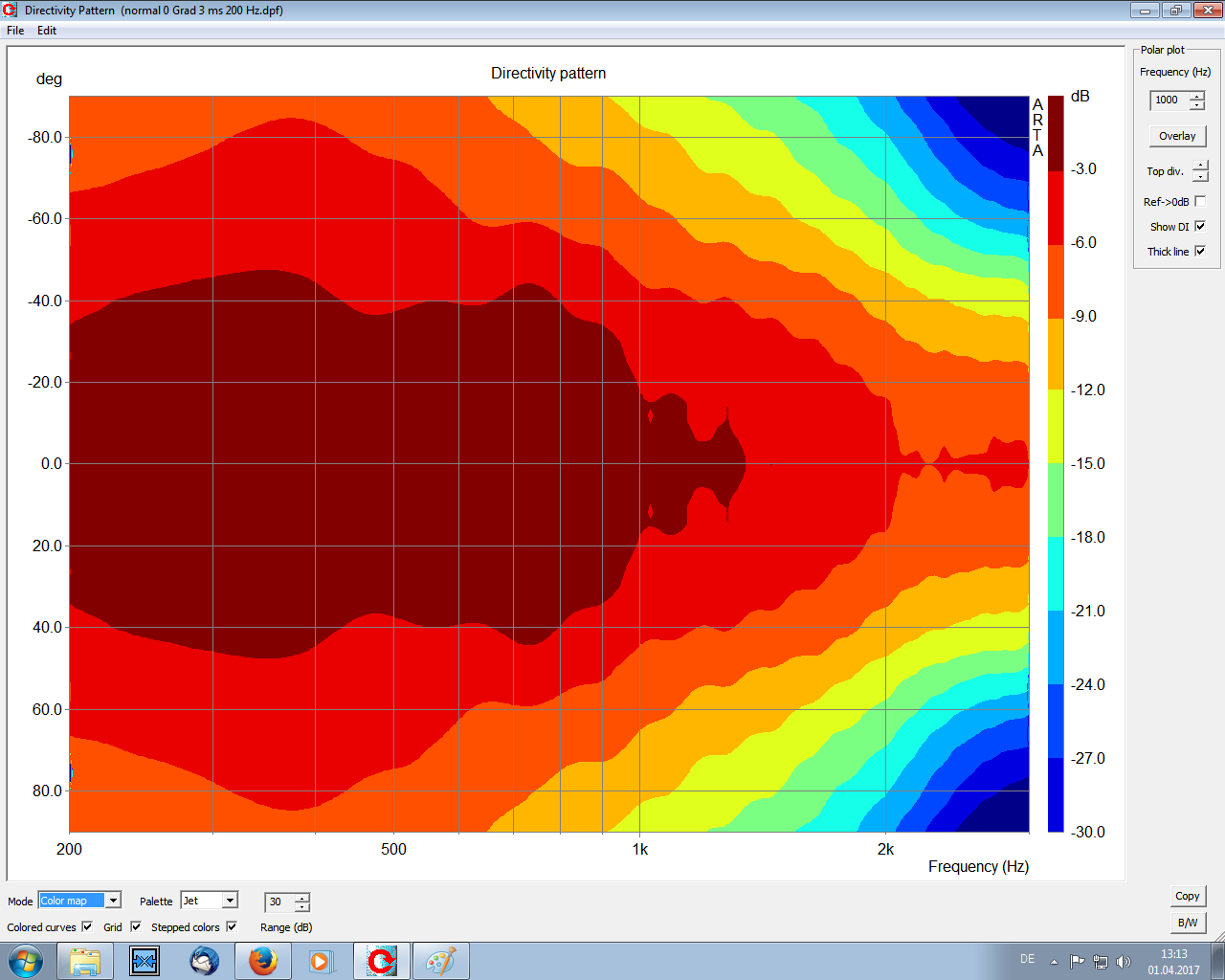Open the File menu
Viewport: 1225px width, 980px height.
click(x=15, y=31)
